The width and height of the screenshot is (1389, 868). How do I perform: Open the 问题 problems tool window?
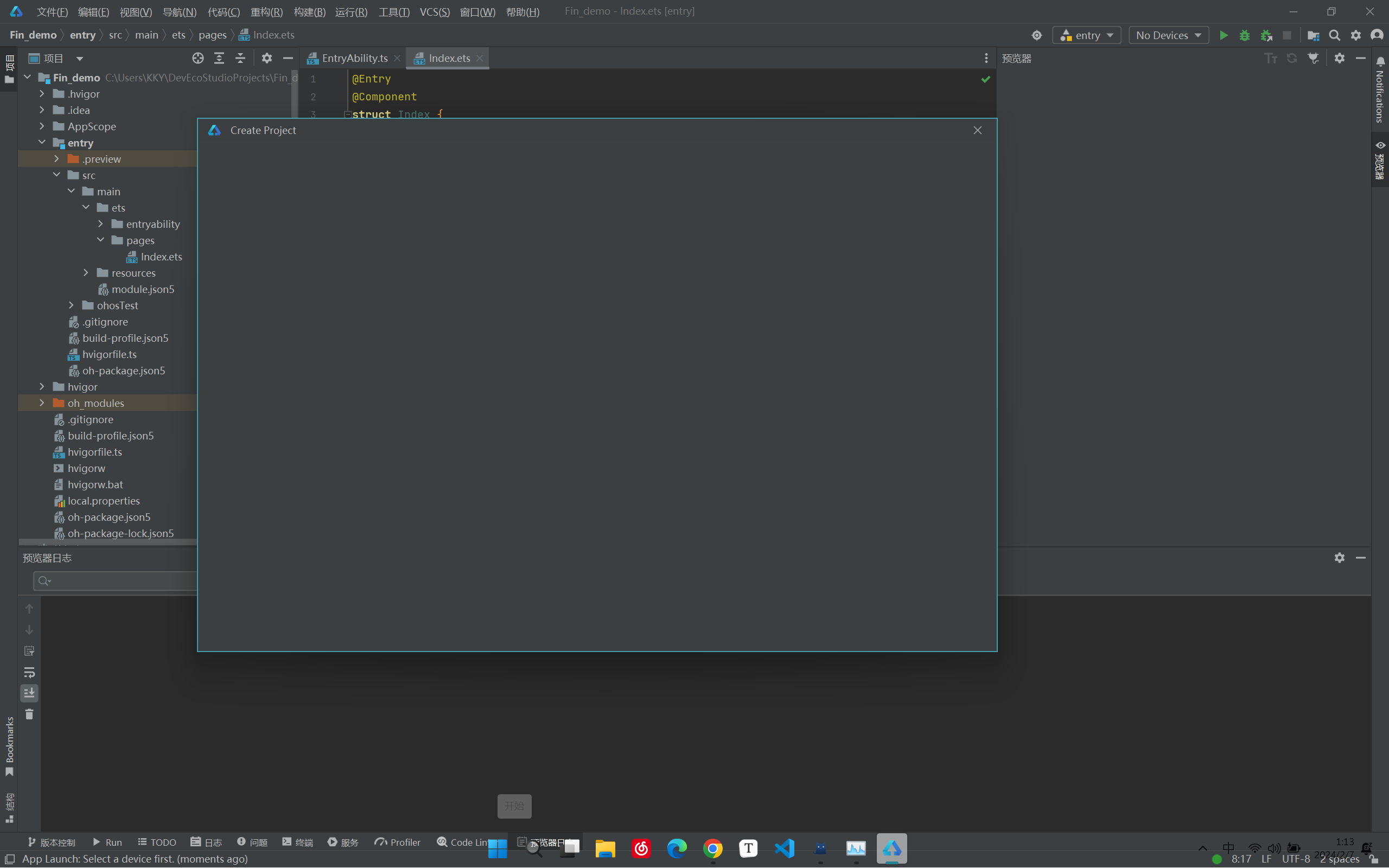[252, 842]
